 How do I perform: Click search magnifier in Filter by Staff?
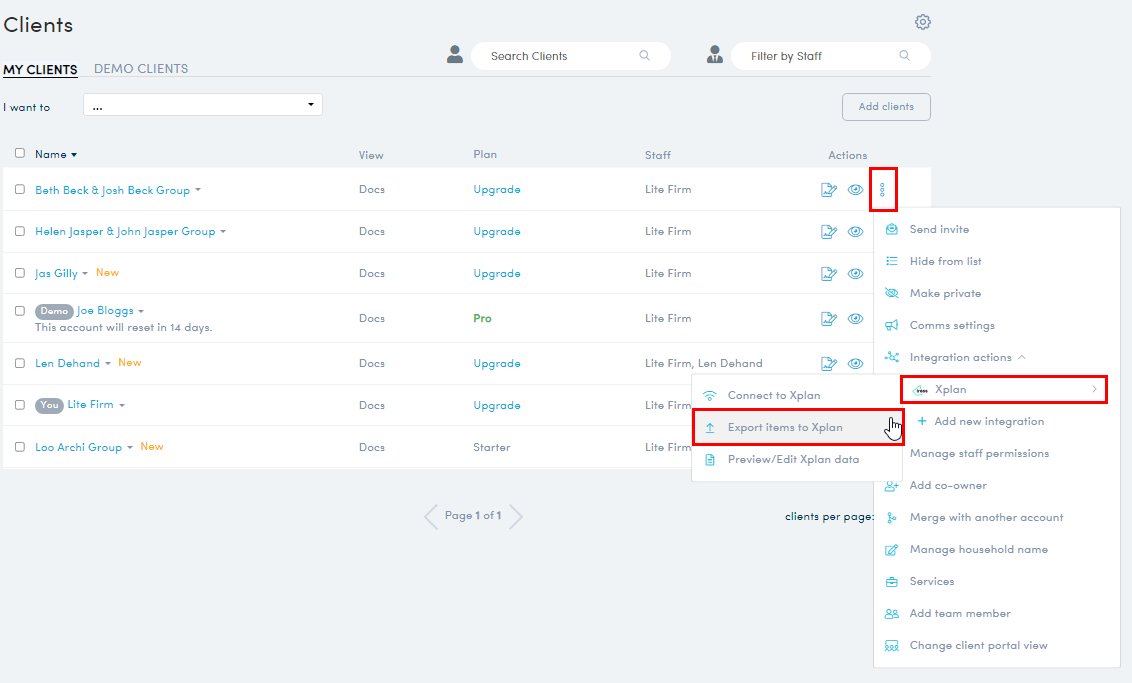point(905,56)
